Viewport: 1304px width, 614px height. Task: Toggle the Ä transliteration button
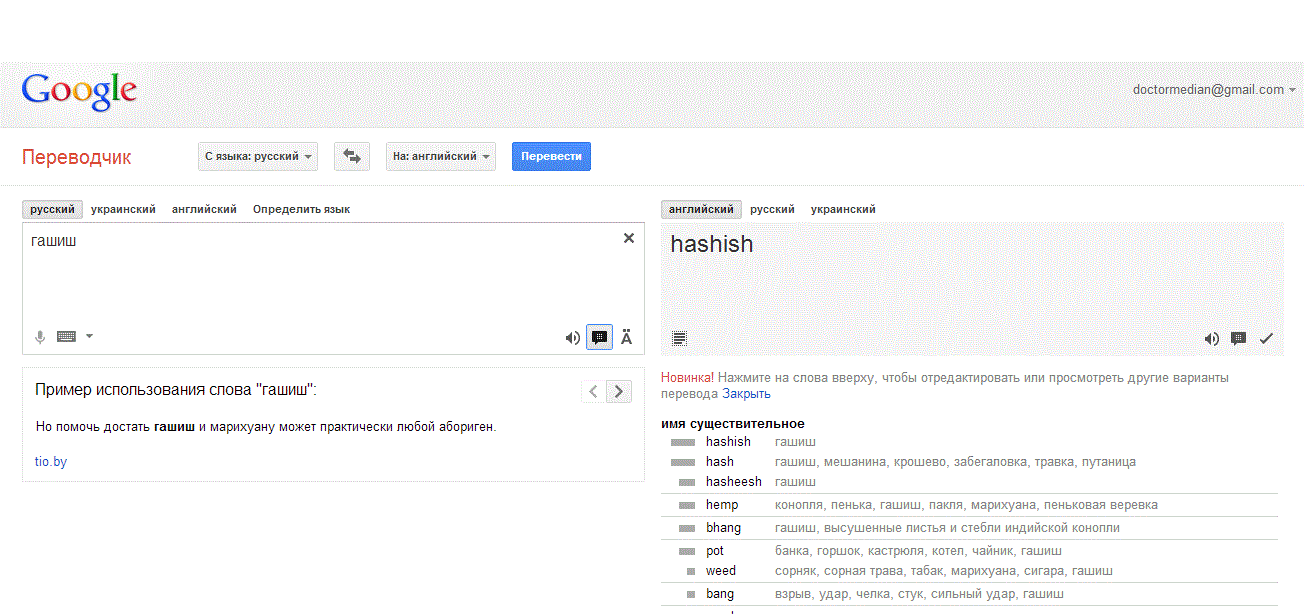point(627,338)
